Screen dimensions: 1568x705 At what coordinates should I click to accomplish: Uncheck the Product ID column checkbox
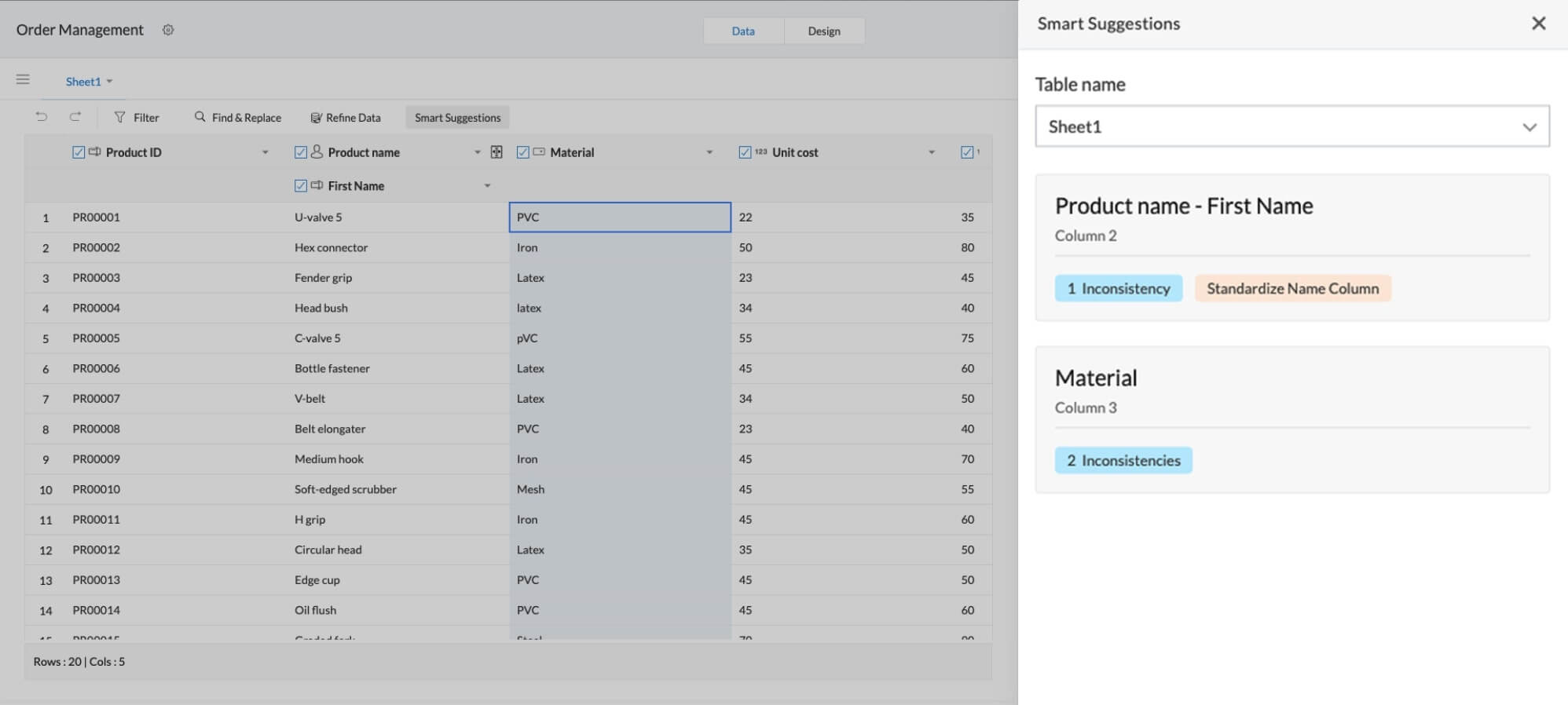click(x=79, y=152)
